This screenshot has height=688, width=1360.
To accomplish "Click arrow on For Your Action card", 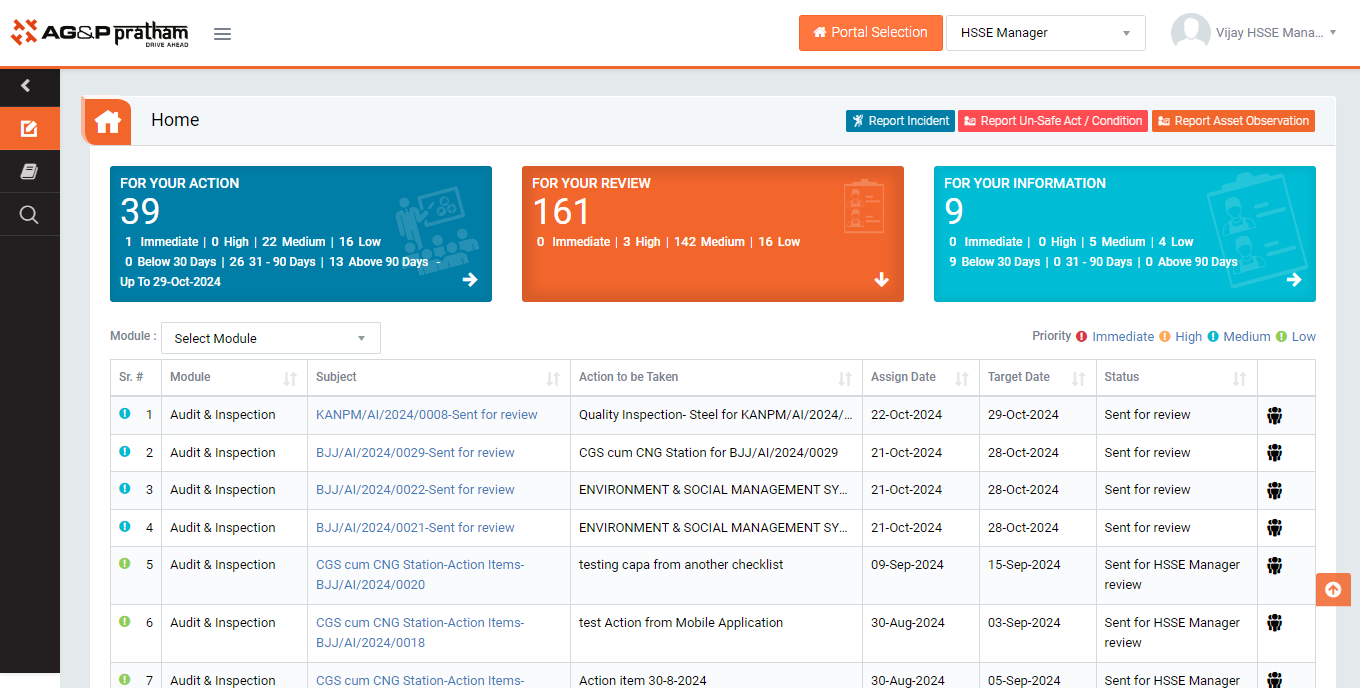I will pyautogui.click(x=470, y=280).
